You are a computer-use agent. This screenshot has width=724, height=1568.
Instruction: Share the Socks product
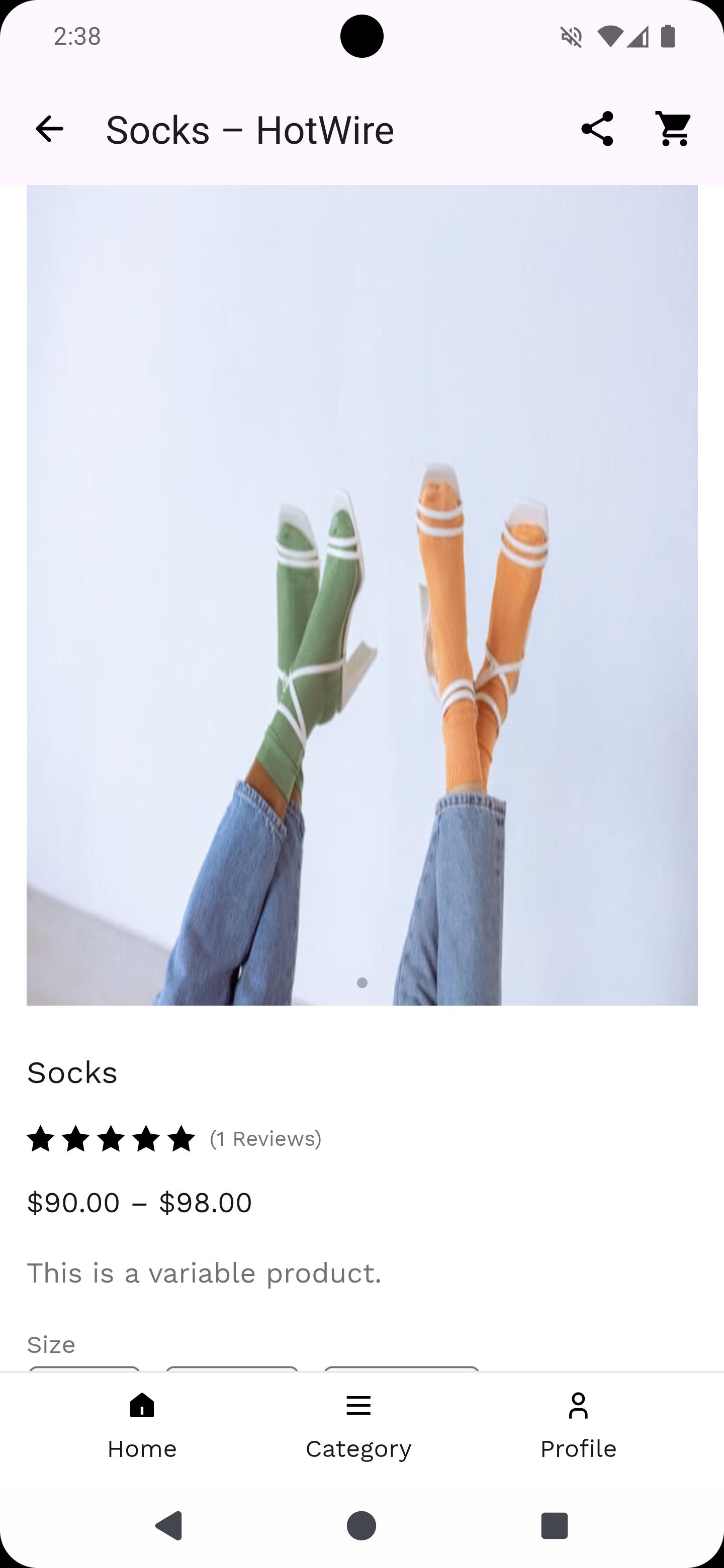pyautogui.click(x=597, y=129)
